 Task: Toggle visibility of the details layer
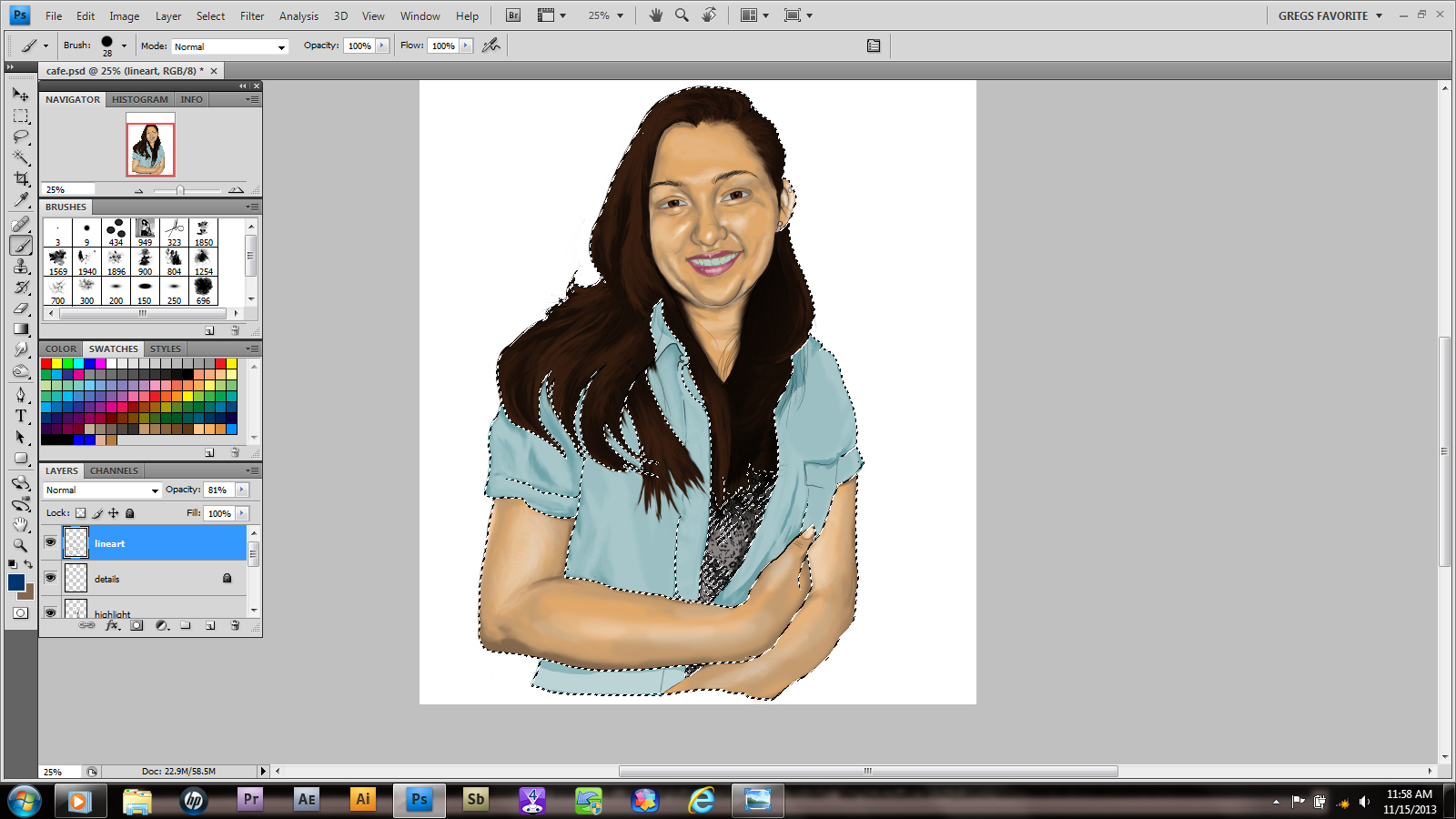pos(51,578)
